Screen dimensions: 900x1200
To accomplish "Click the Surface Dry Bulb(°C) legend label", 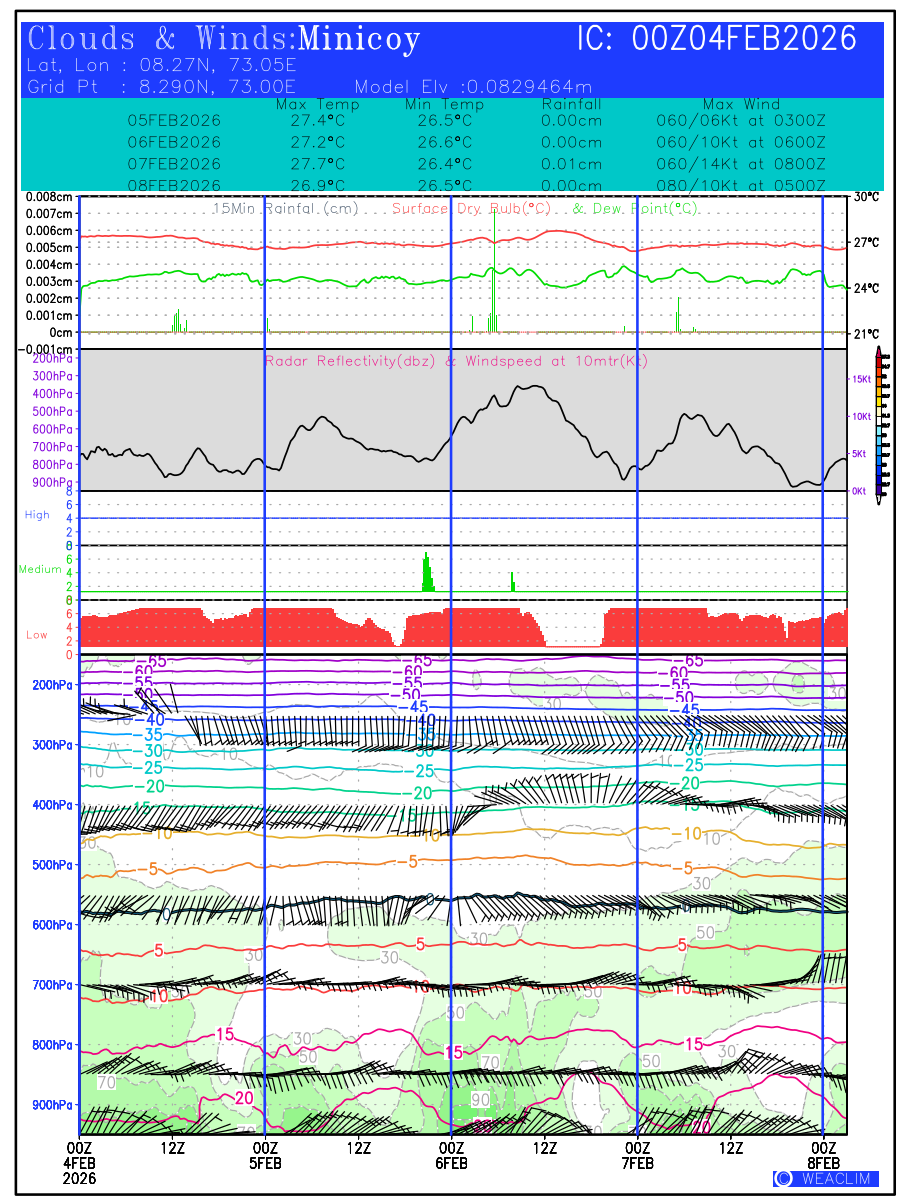I will click(471, 209).
